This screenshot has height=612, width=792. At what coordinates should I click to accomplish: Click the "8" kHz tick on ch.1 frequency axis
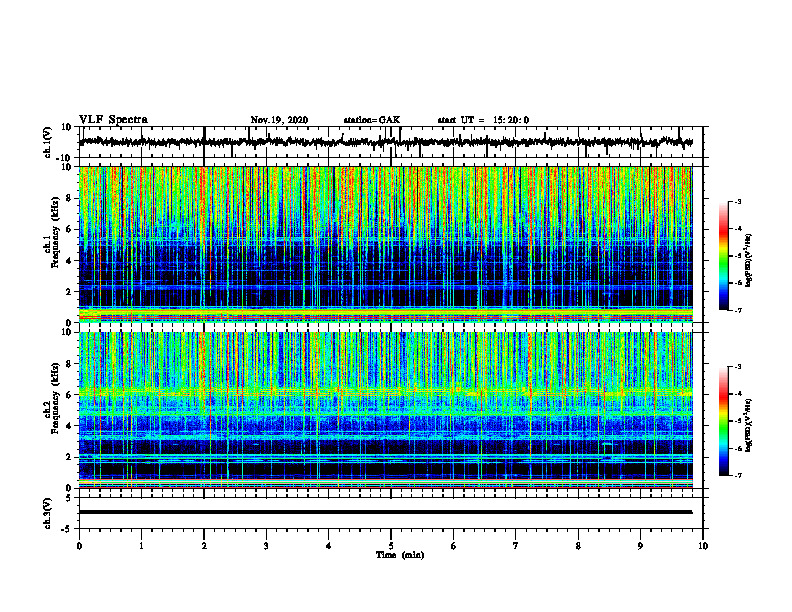[x=69, y=198]
